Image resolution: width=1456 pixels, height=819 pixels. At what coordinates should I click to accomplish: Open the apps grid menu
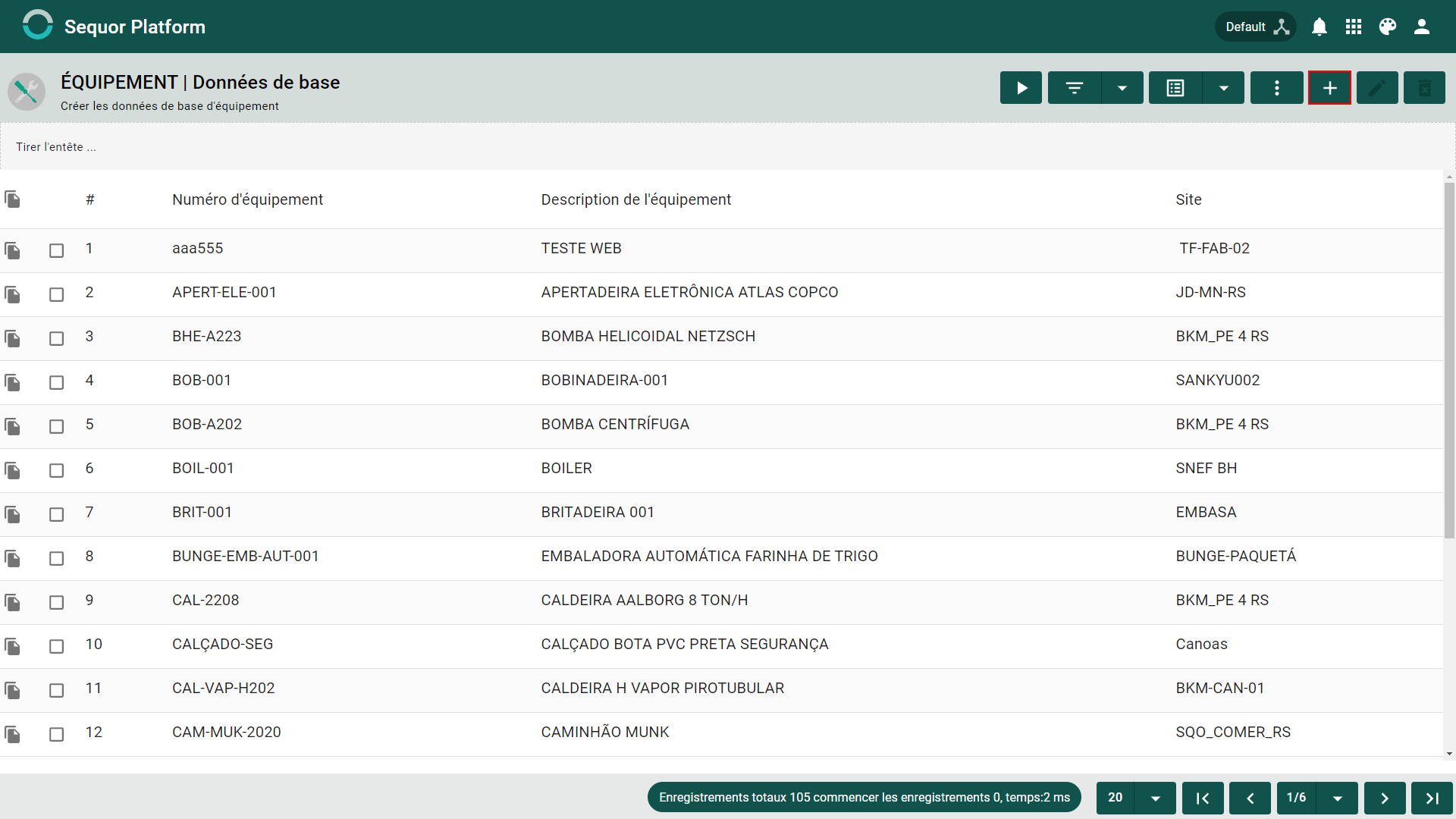pyautogui.click(x=1354, y=27)
